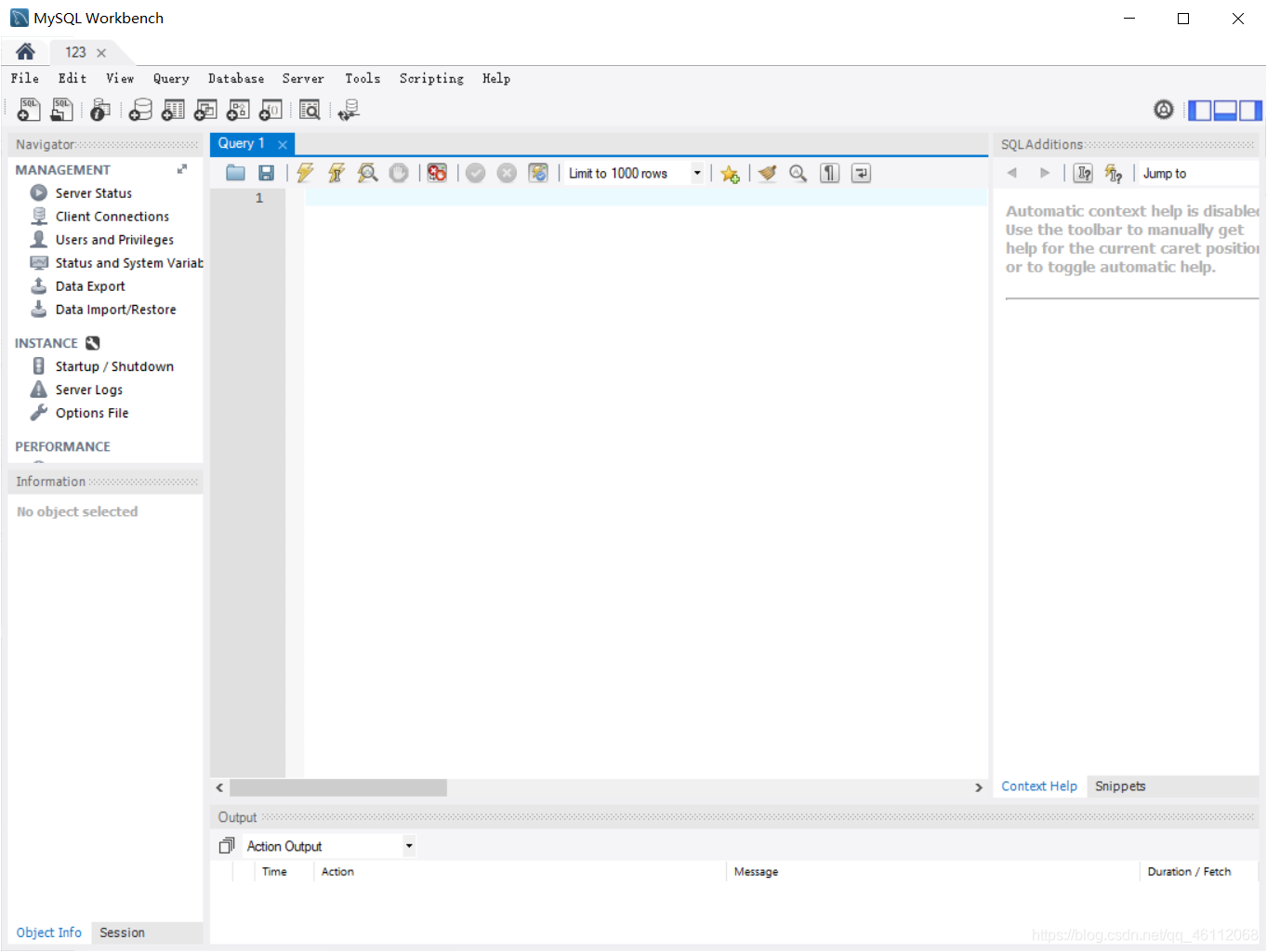This screenshot has height=952, width=1267.
Task: Click the editor horizontal scrollbar thumb
Action: click(x=338, y=787)
